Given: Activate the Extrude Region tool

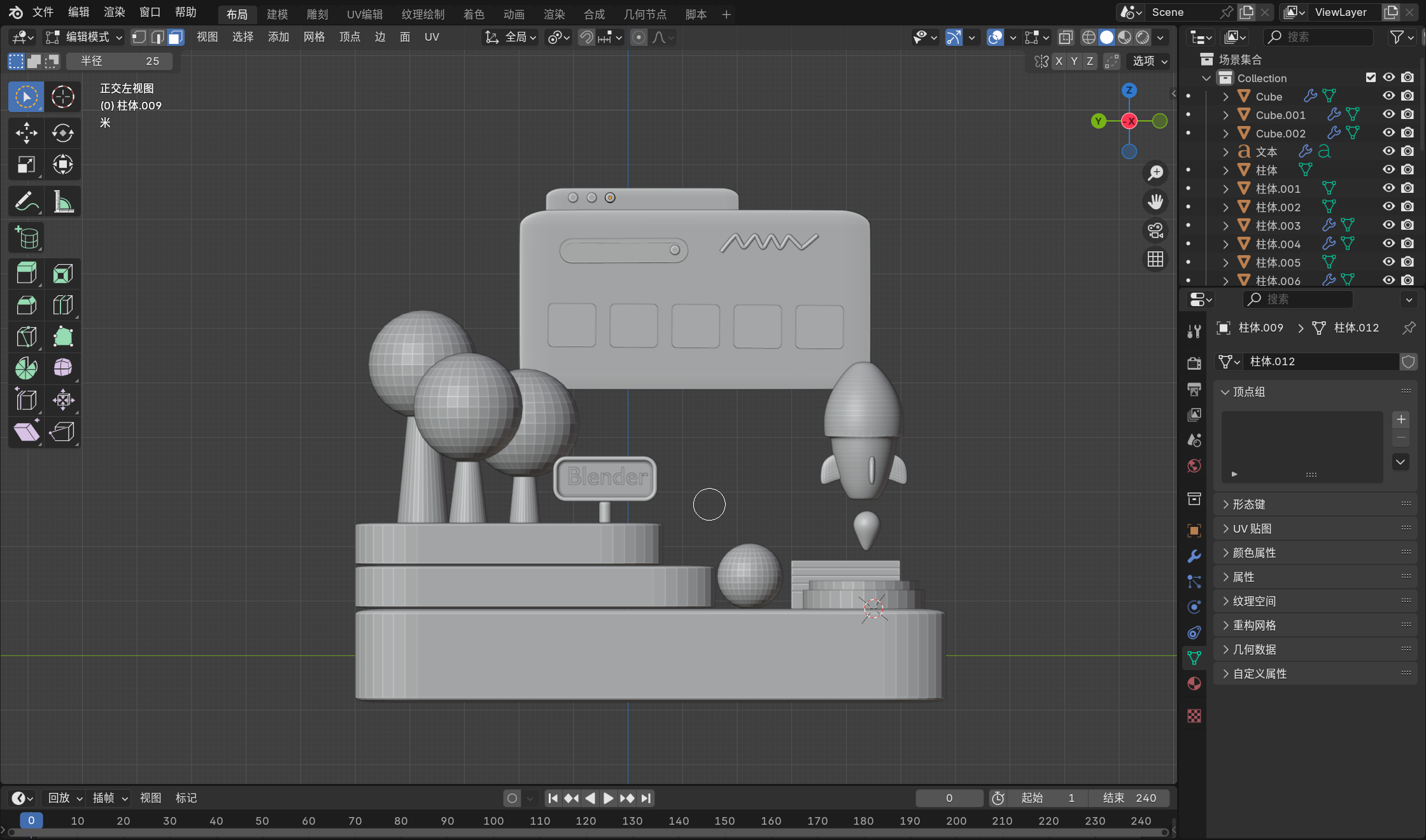Looking at the screenshot, I should 26,274.
